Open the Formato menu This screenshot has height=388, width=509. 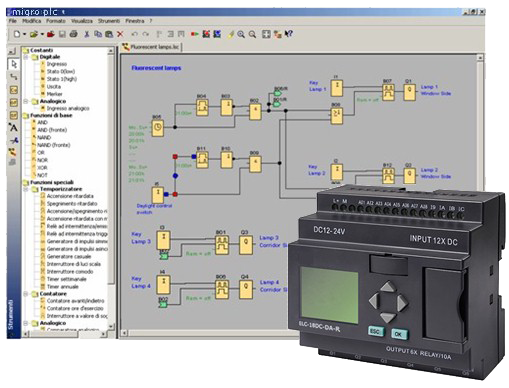[x=56, y=21]
